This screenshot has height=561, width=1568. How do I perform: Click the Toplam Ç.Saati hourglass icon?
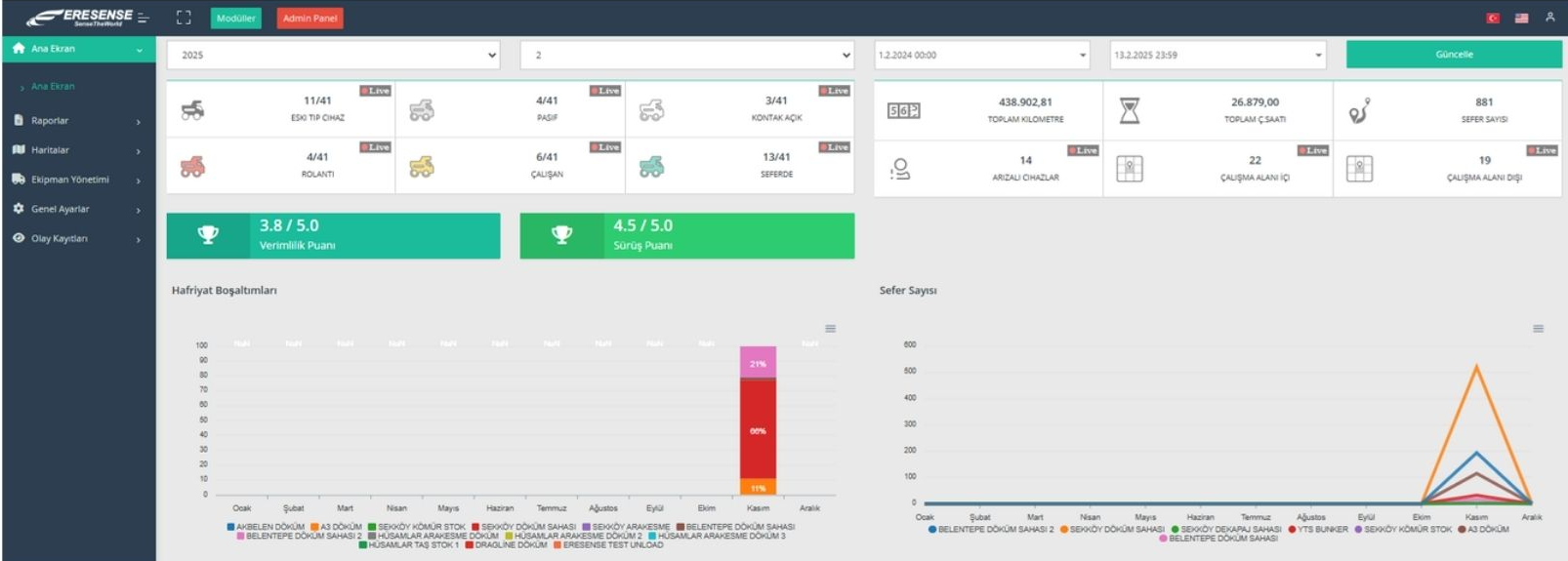(1130, 110)
